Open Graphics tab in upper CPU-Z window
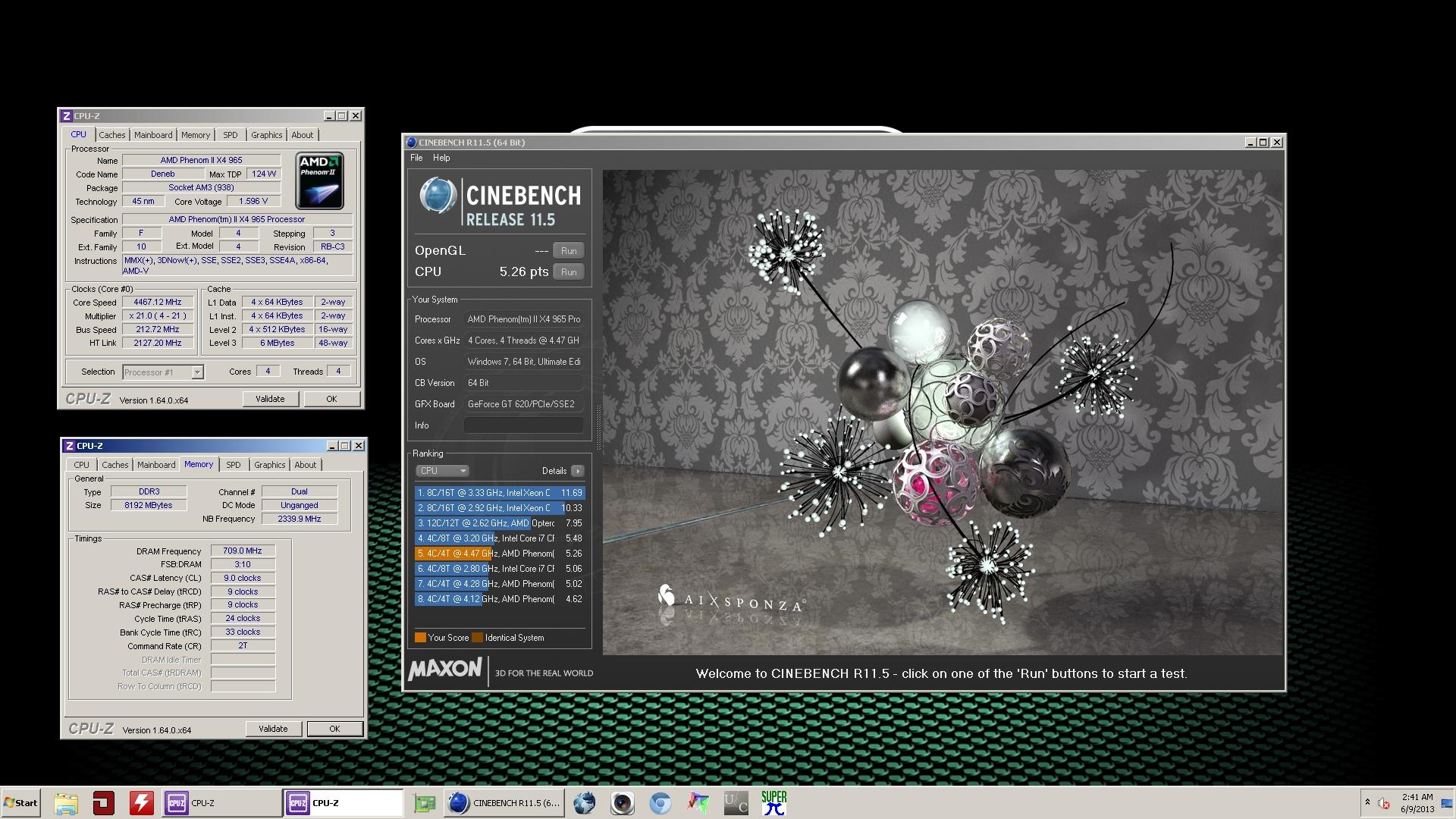The image size is (1456, 819). [267, 135]
